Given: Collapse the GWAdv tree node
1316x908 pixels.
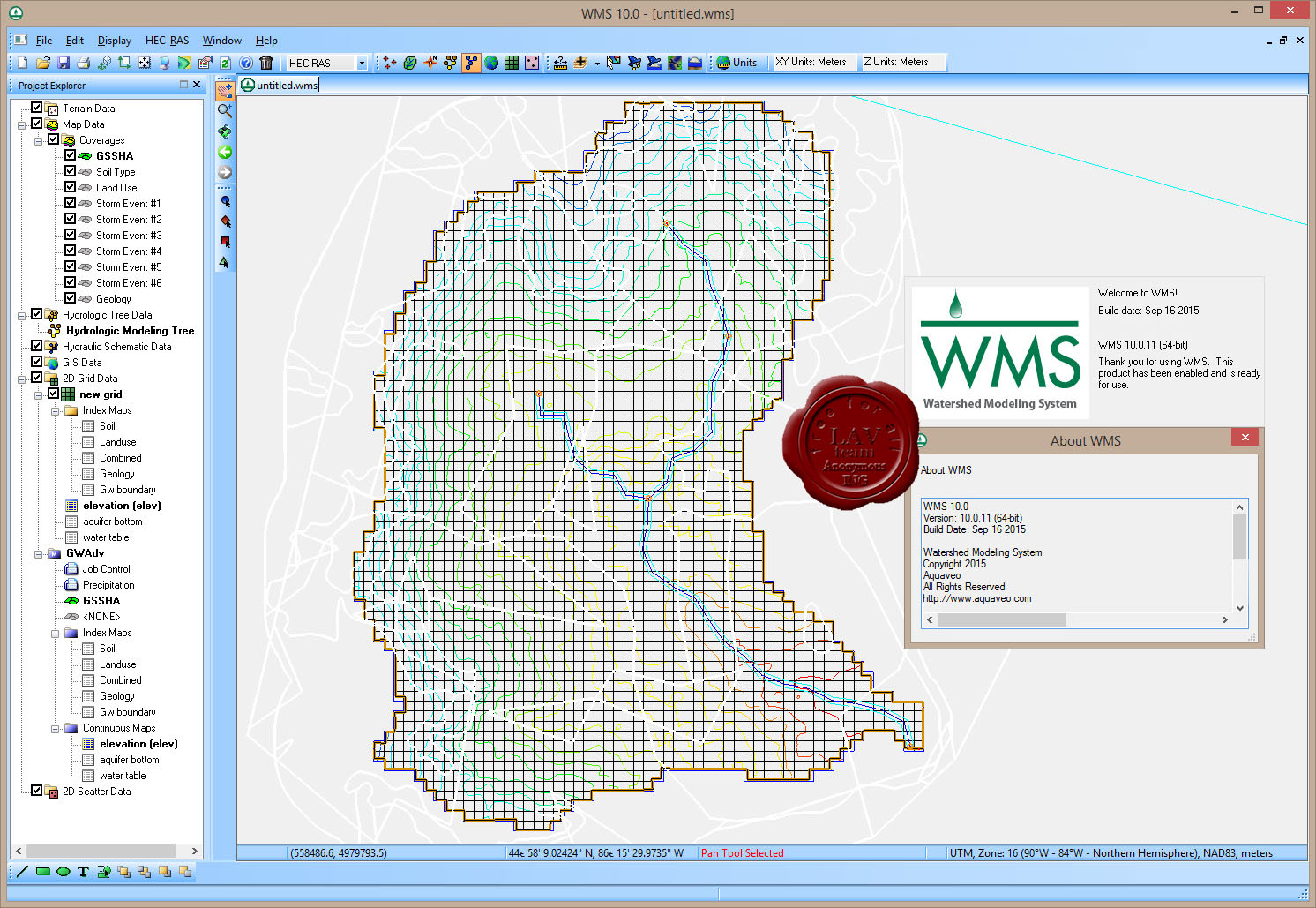Looking at the screenshot, I should [x=38, y=553].
